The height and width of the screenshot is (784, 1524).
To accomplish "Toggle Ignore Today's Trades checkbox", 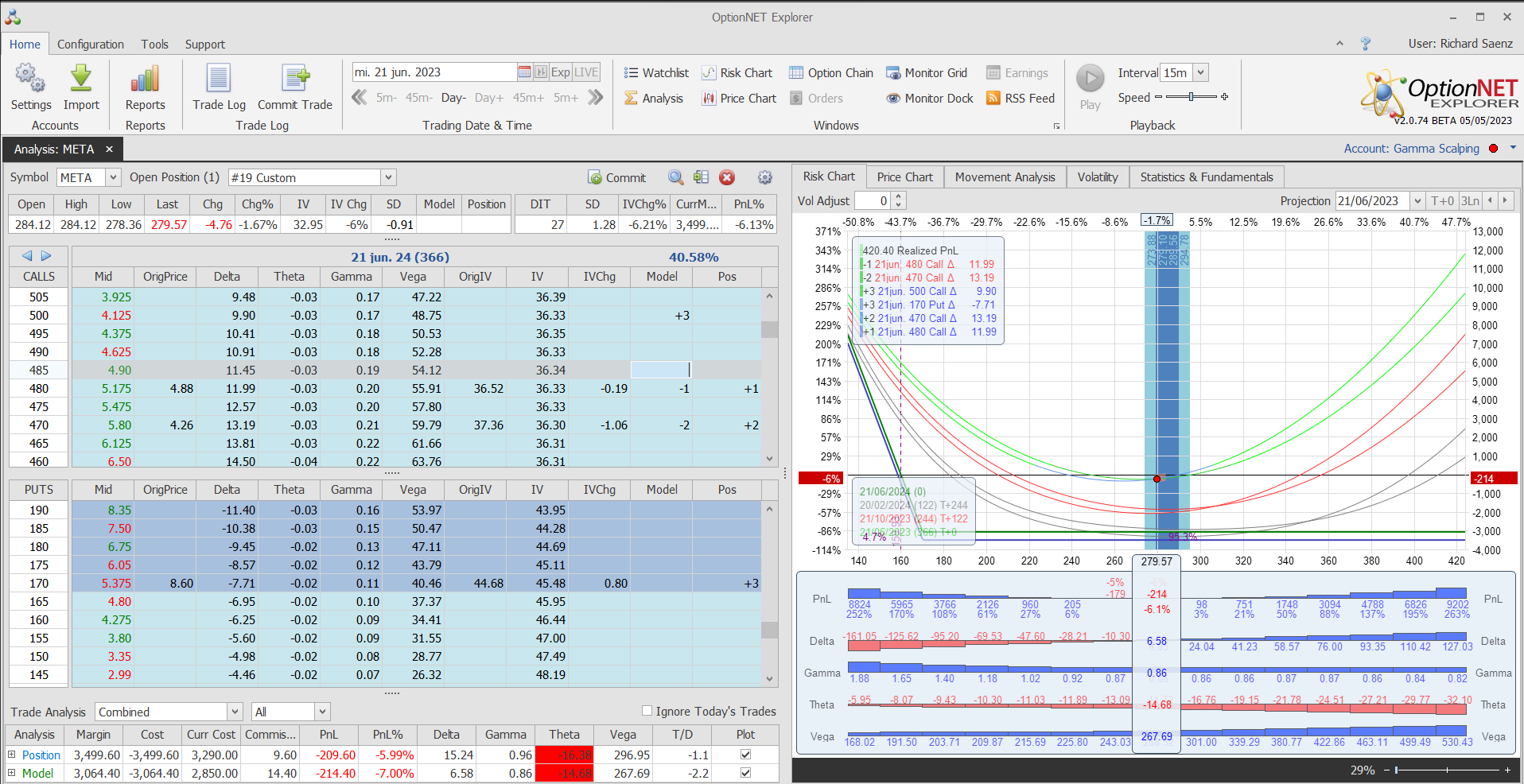I will [x=647, y=711].
